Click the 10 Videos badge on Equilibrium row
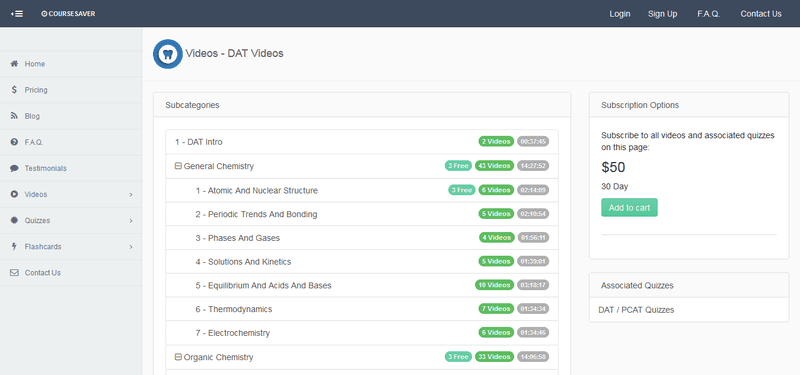800x375 pixels. click(x=494, y=285)
